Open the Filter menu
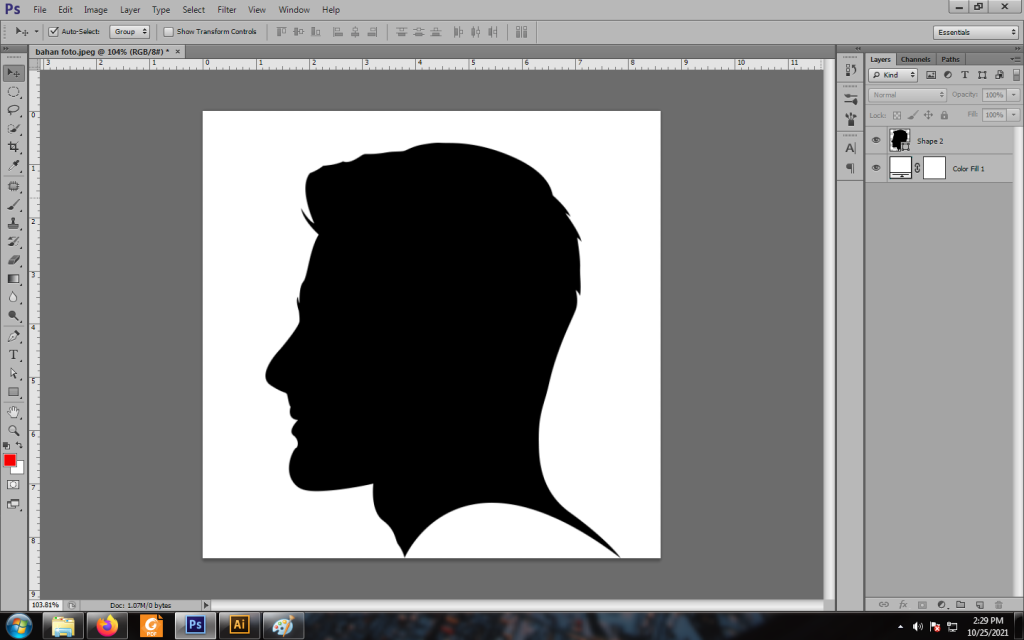 point(227,10)
